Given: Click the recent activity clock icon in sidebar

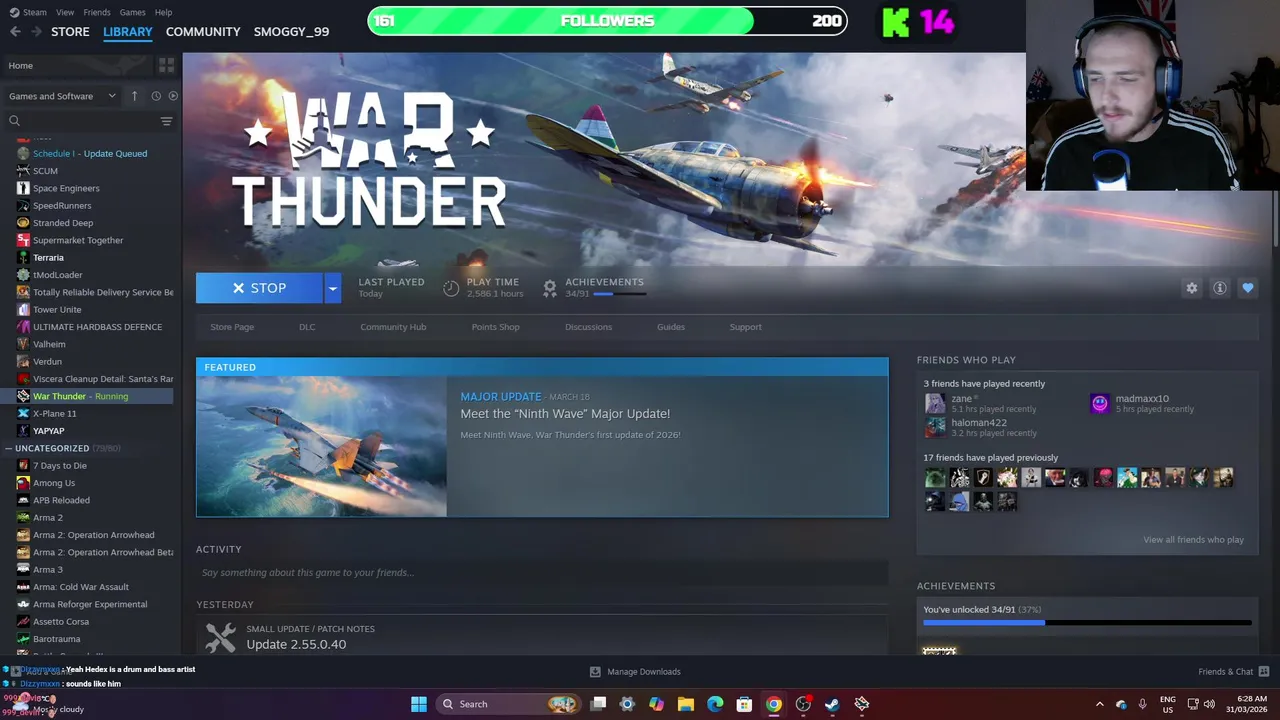Looking at the screenshot, I should (156, 96).
